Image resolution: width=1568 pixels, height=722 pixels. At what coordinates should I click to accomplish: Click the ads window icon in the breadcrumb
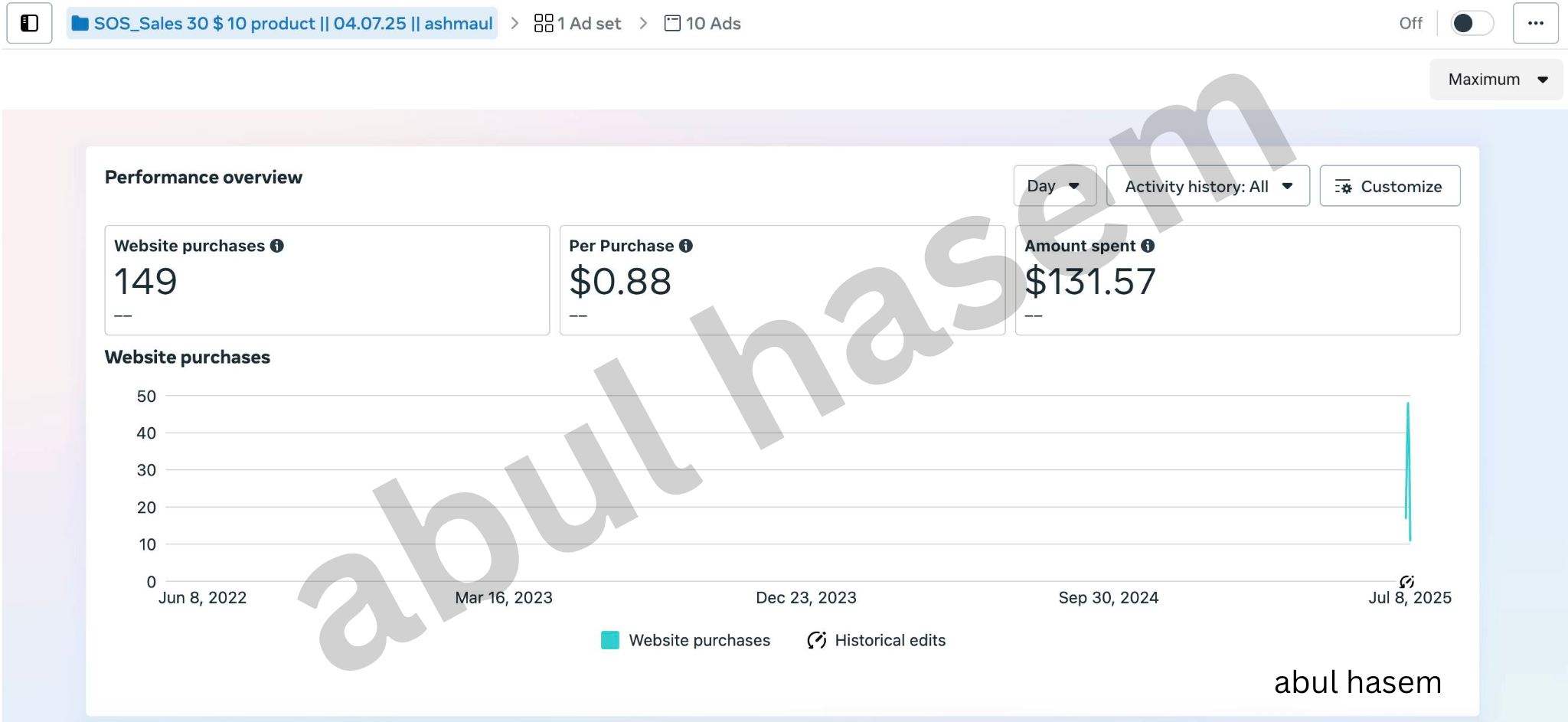coord(672,24)
